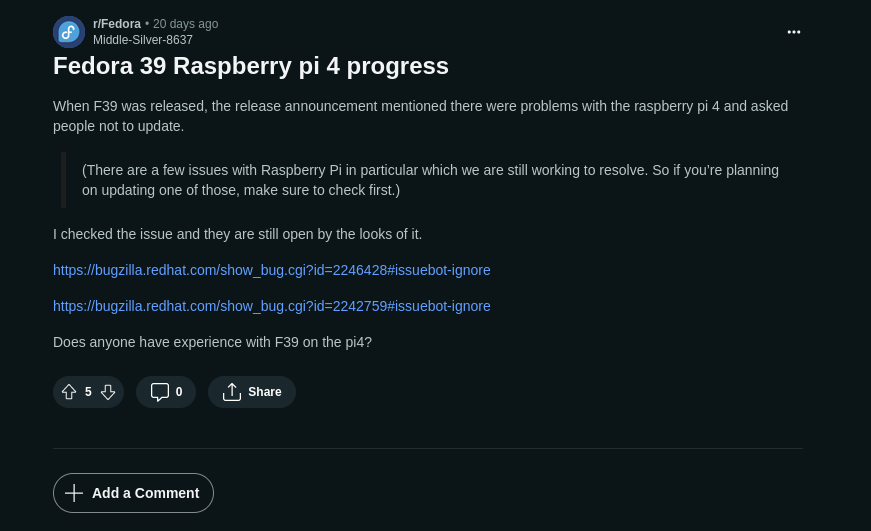This screenshot has width=871, height=531.
Task: Go to the r/Fedora community link
Action: [117, 24]
